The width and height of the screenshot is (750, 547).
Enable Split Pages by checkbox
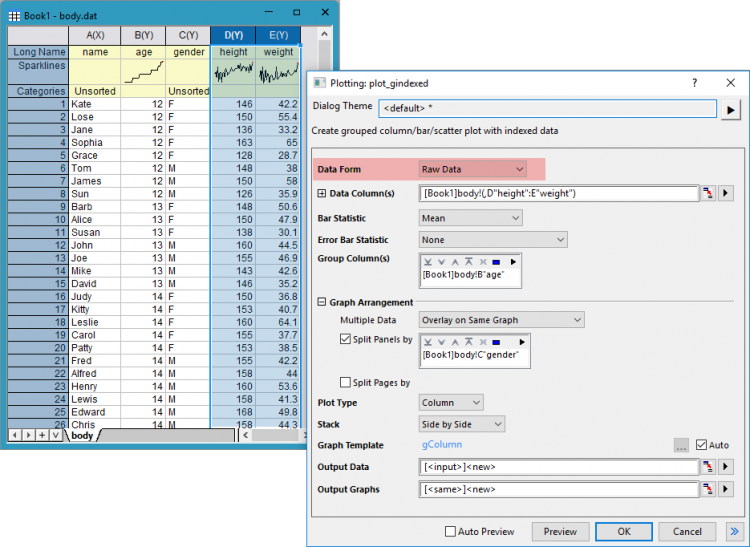345,382
